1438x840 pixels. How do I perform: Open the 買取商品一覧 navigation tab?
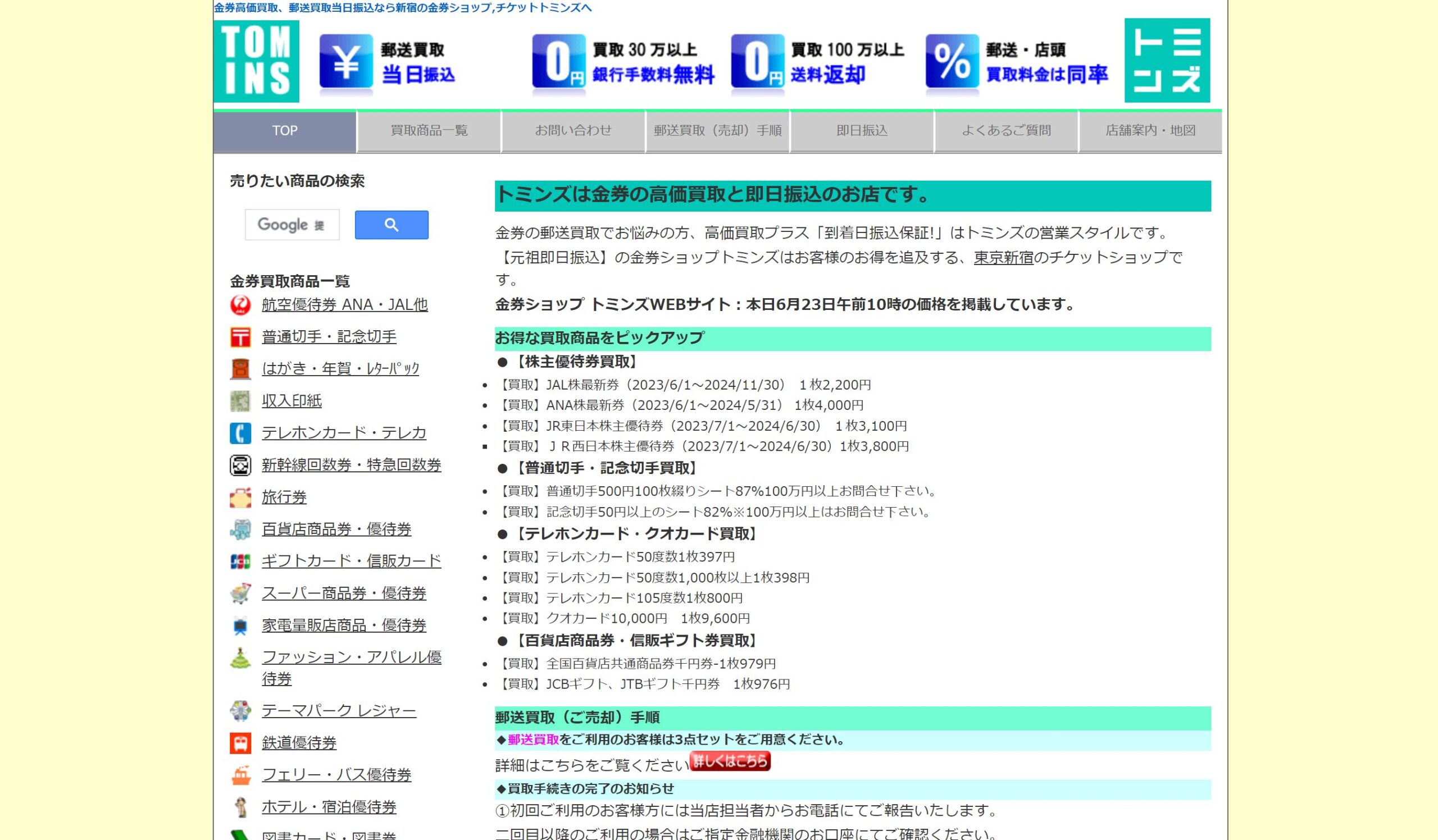(x=429, y=131)
